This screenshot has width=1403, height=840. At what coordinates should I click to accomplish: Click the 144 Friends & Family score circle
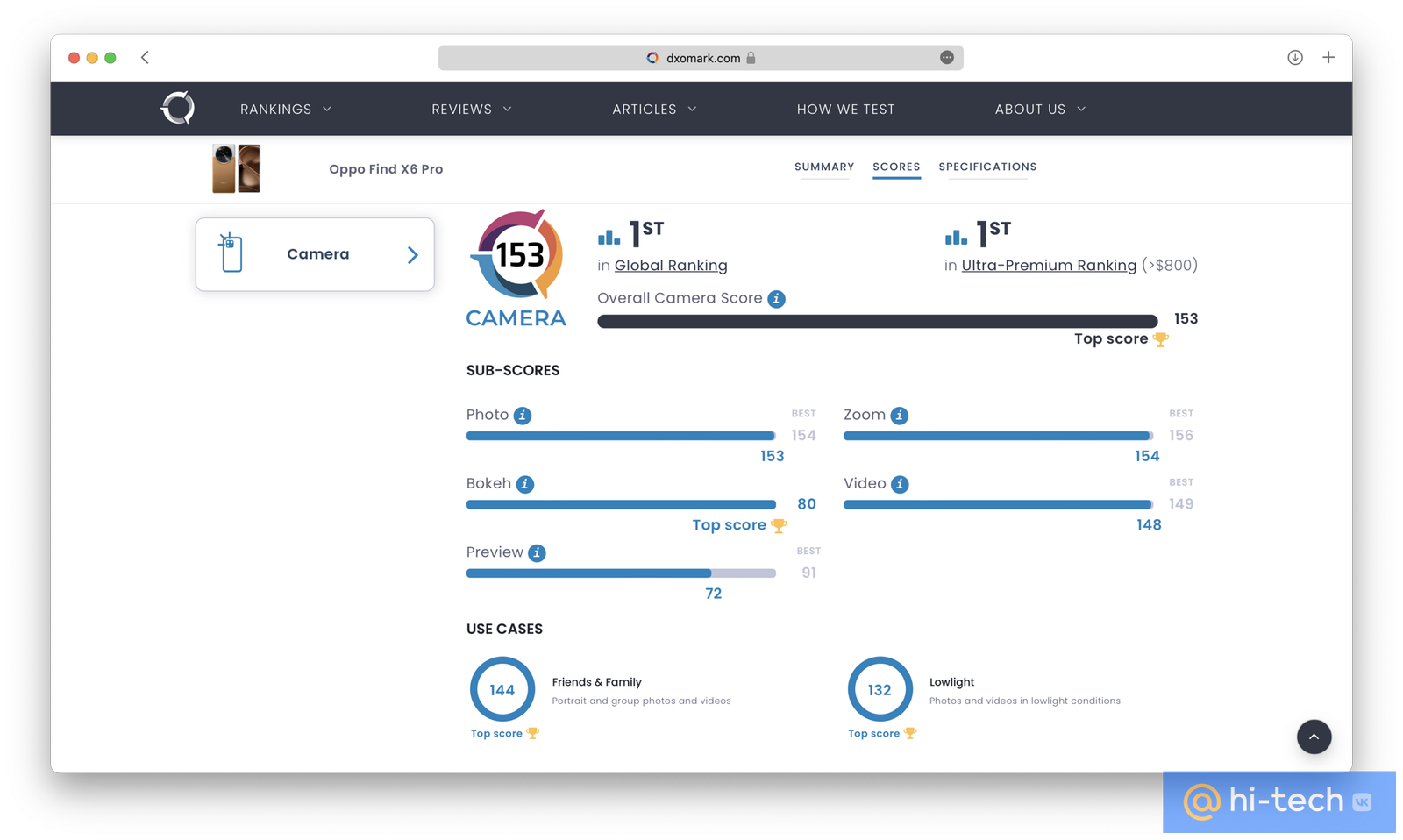502,690
